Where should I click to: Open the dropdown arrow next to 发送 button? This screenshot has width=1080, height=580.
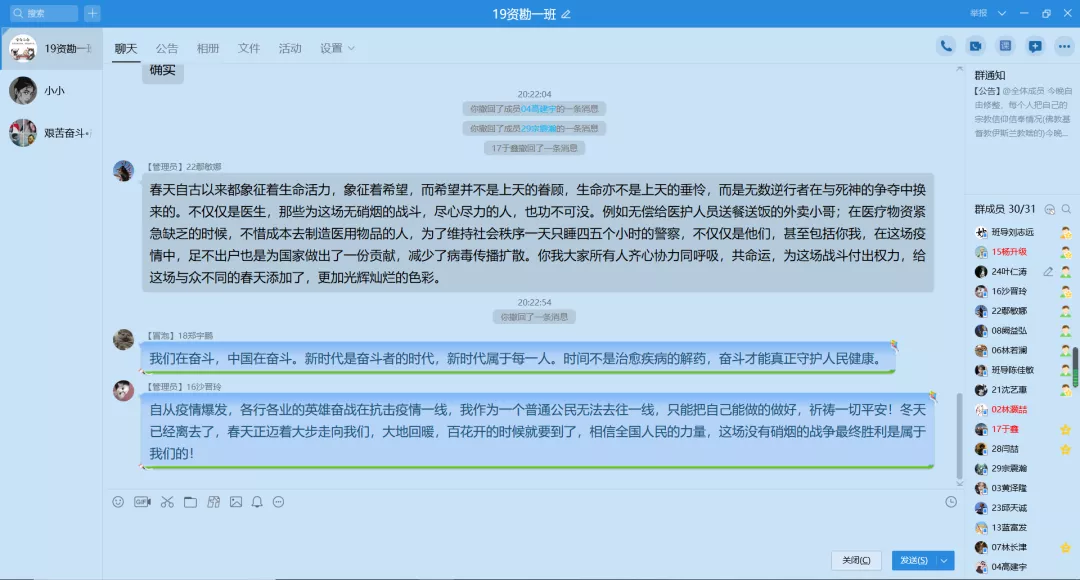[945, 560]
